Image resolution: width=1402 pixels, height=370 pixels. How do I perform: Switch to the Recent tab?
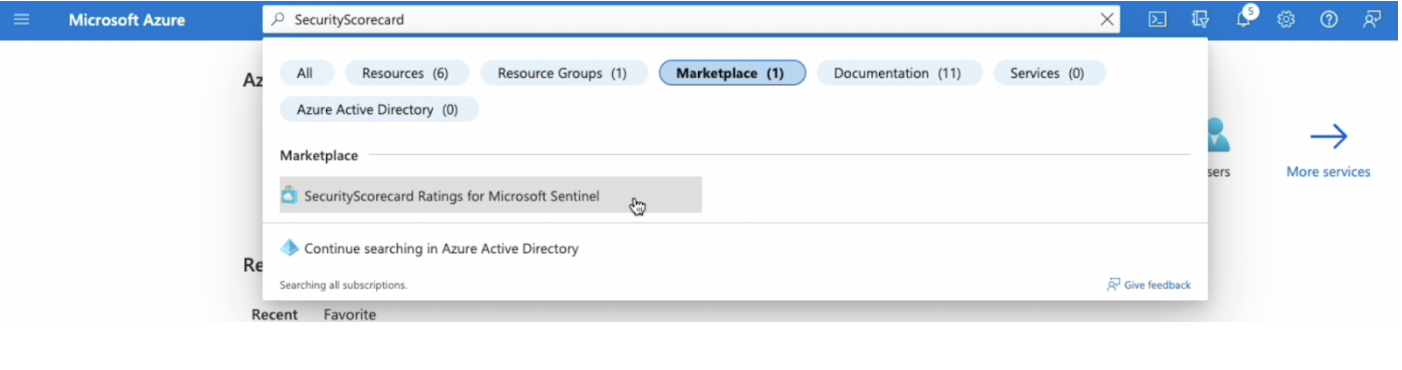coord(274,314)
